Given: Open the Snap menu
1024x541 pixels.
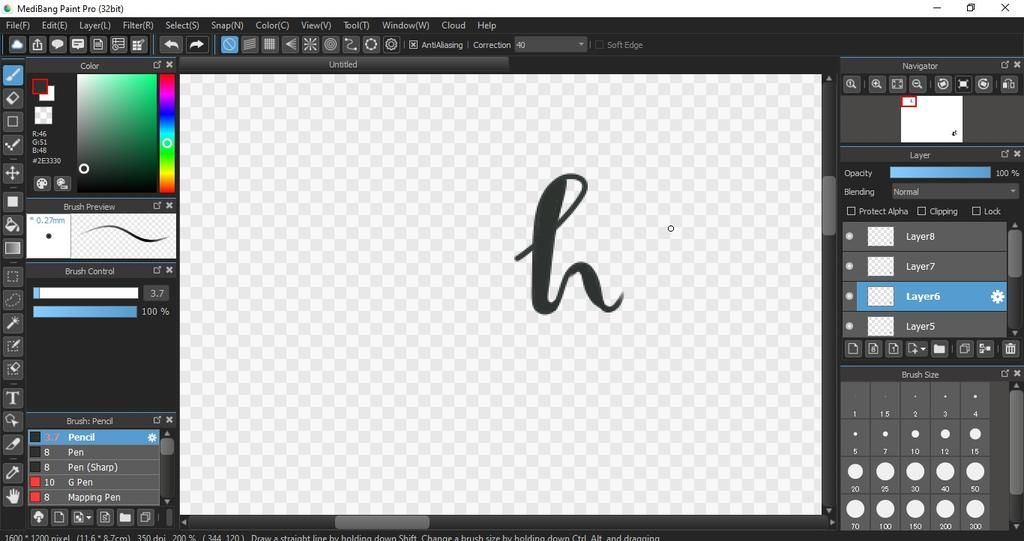Looking at the screenshot, I should [x=227, y=25].
